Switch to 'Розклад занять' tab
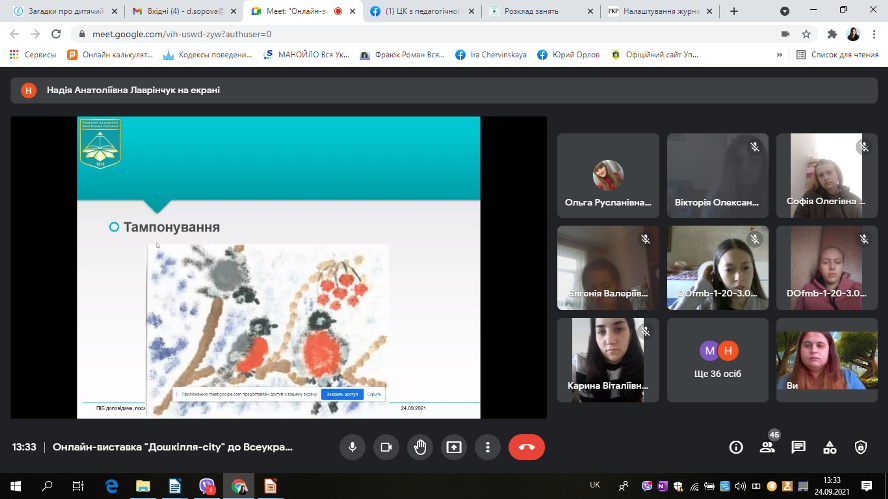888x499 pixels. pyautogui.click(x=541, y=11)
